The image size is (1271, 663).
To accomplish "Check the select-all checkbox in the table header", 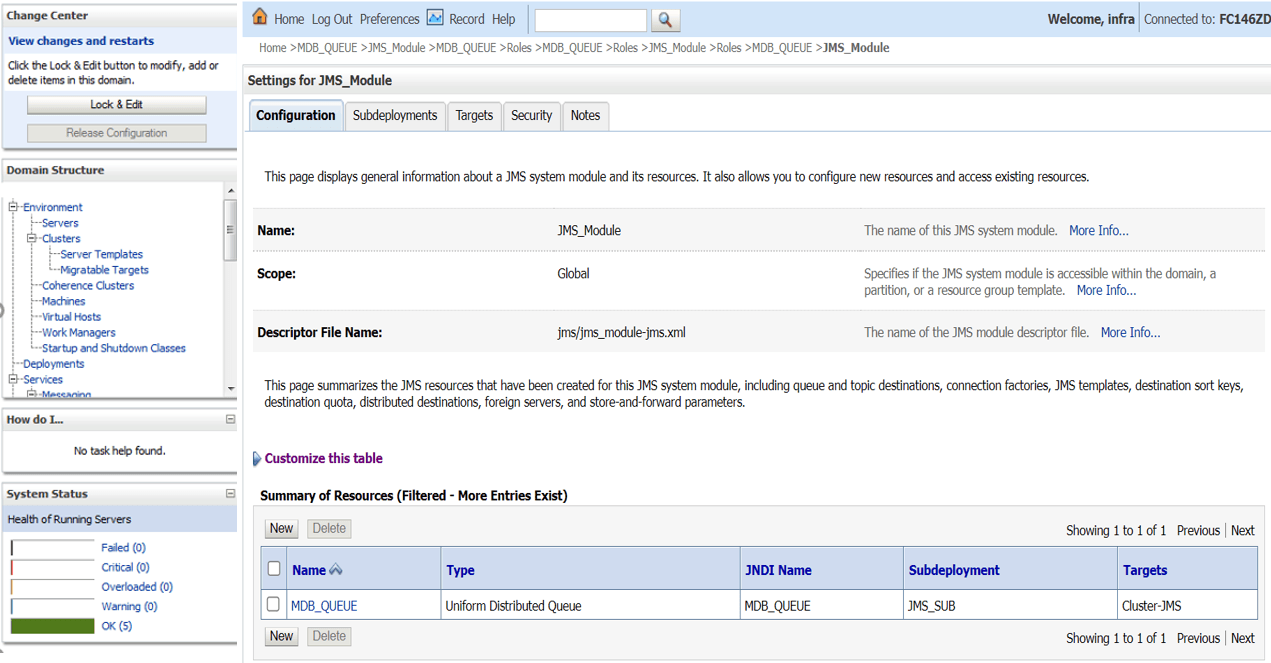I will tap(275, 568).
